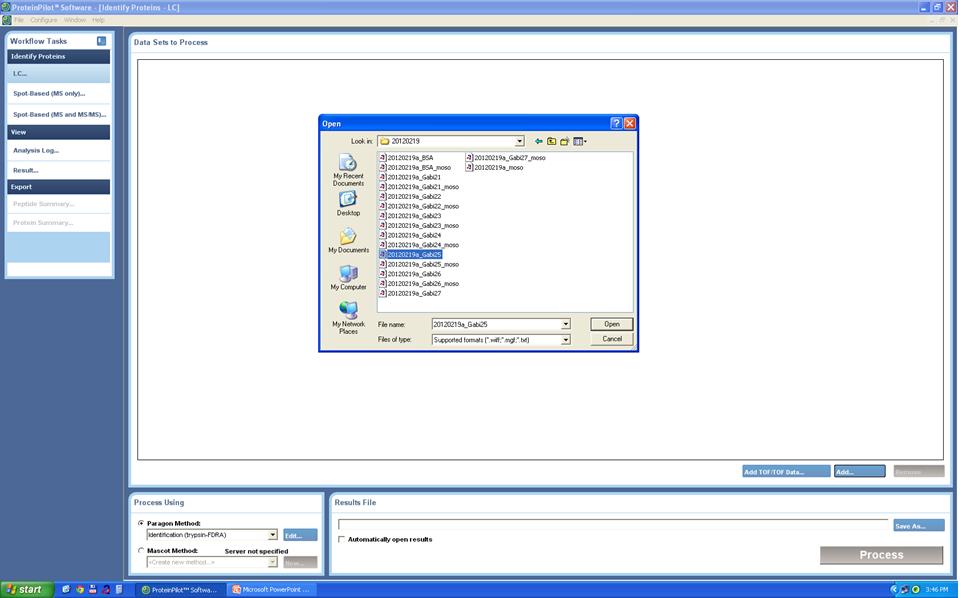
Task: Click the last quick launch icon before ProteinPilot
Action: (x=119, y=589)
